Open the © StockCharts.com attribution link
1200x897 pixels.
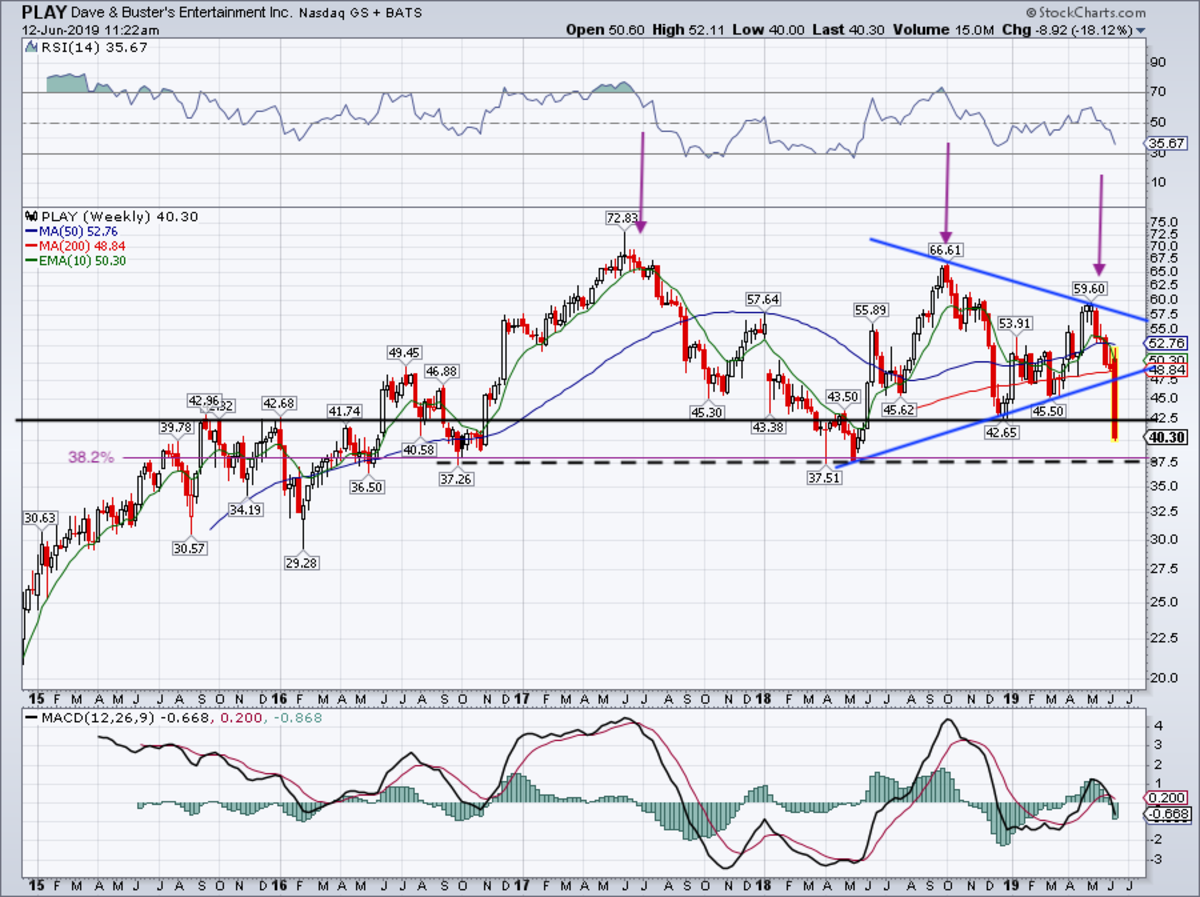click(x=1088, y=12)
